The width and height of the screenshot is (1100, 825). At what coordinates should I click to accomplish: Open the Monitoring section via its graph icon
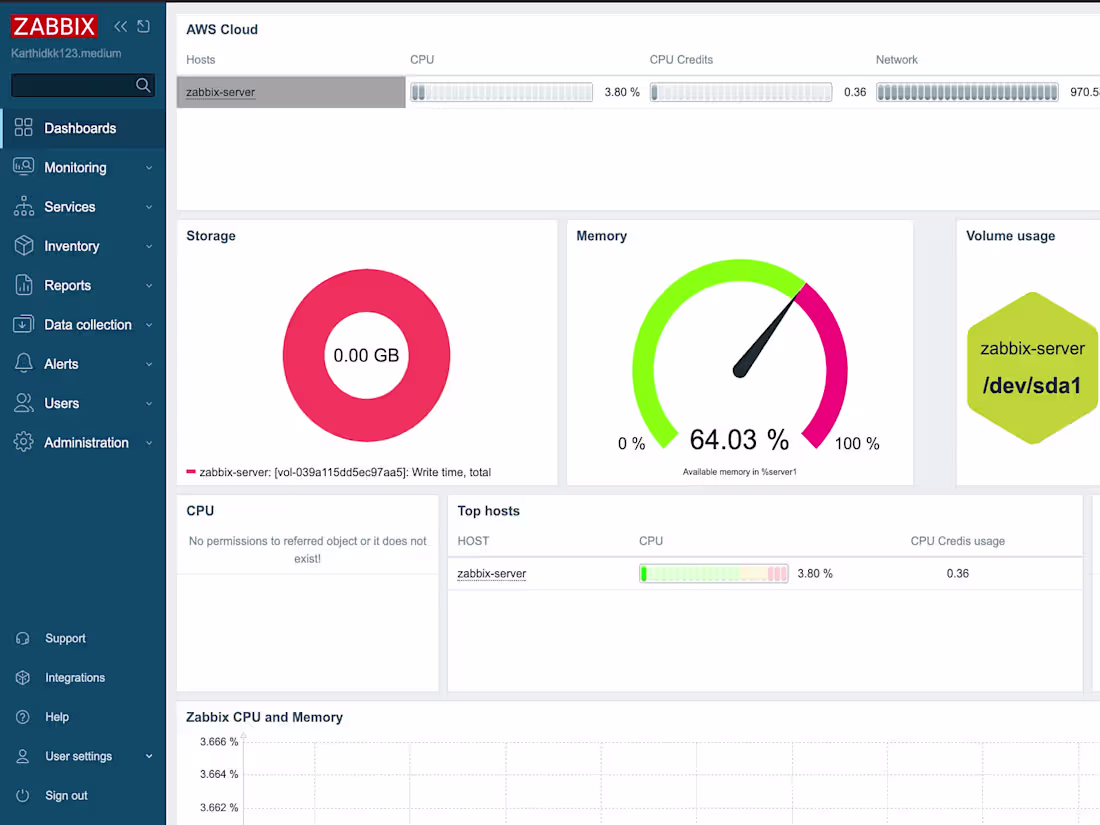pos(23,167)
